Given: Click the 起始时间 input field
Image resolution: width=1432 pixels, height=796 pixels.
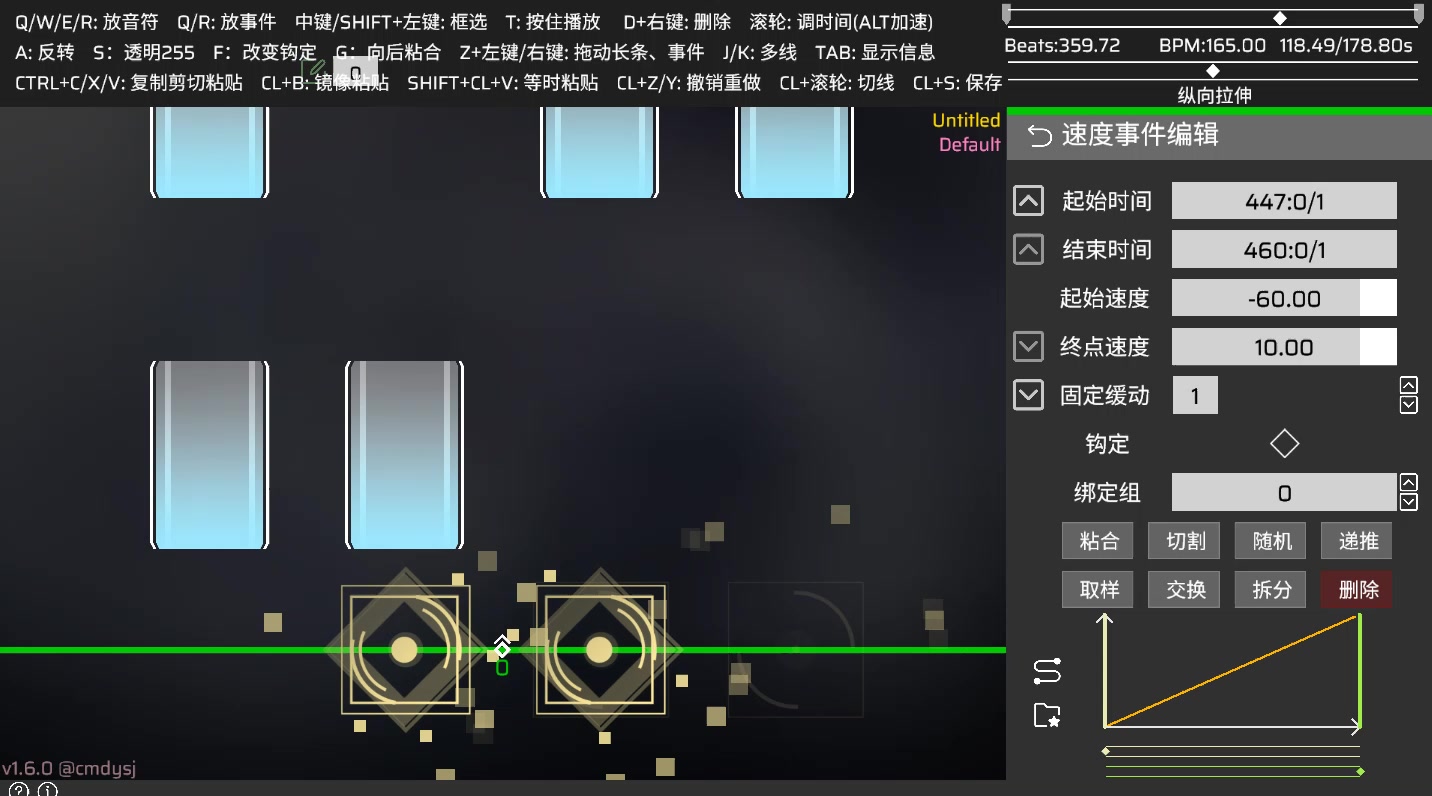Looking at the screenshot, I should tap(1284, 201).
